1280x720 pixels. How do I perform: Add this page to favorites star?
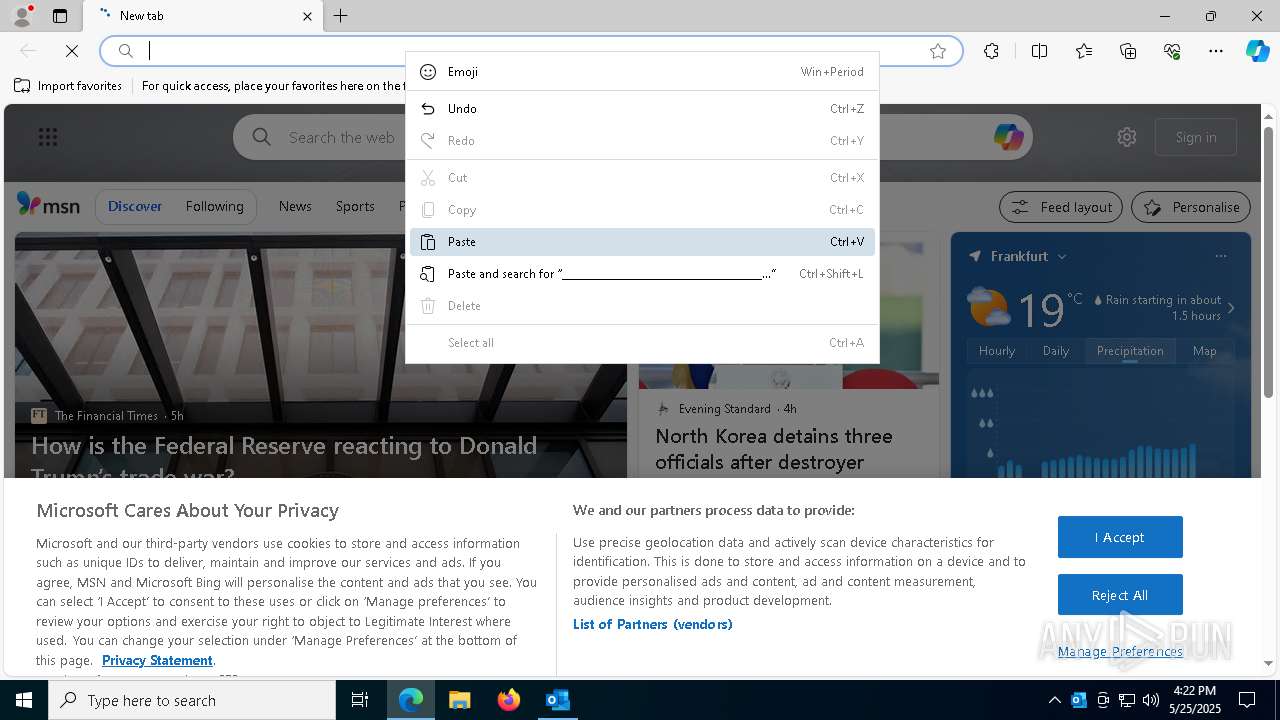coord(938,51)
